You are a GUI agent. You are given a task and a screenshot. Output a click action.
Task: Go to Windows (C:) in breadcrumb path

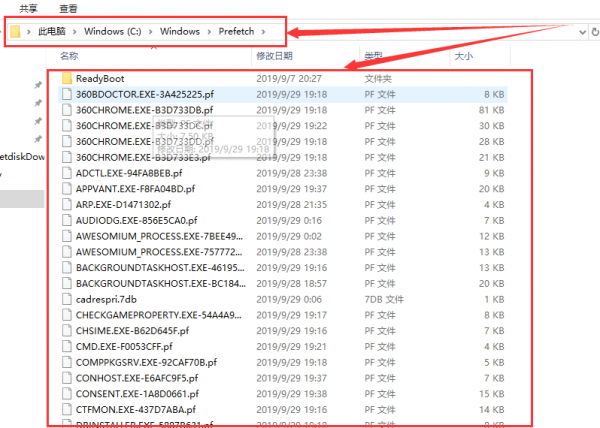tap(112, 31)
